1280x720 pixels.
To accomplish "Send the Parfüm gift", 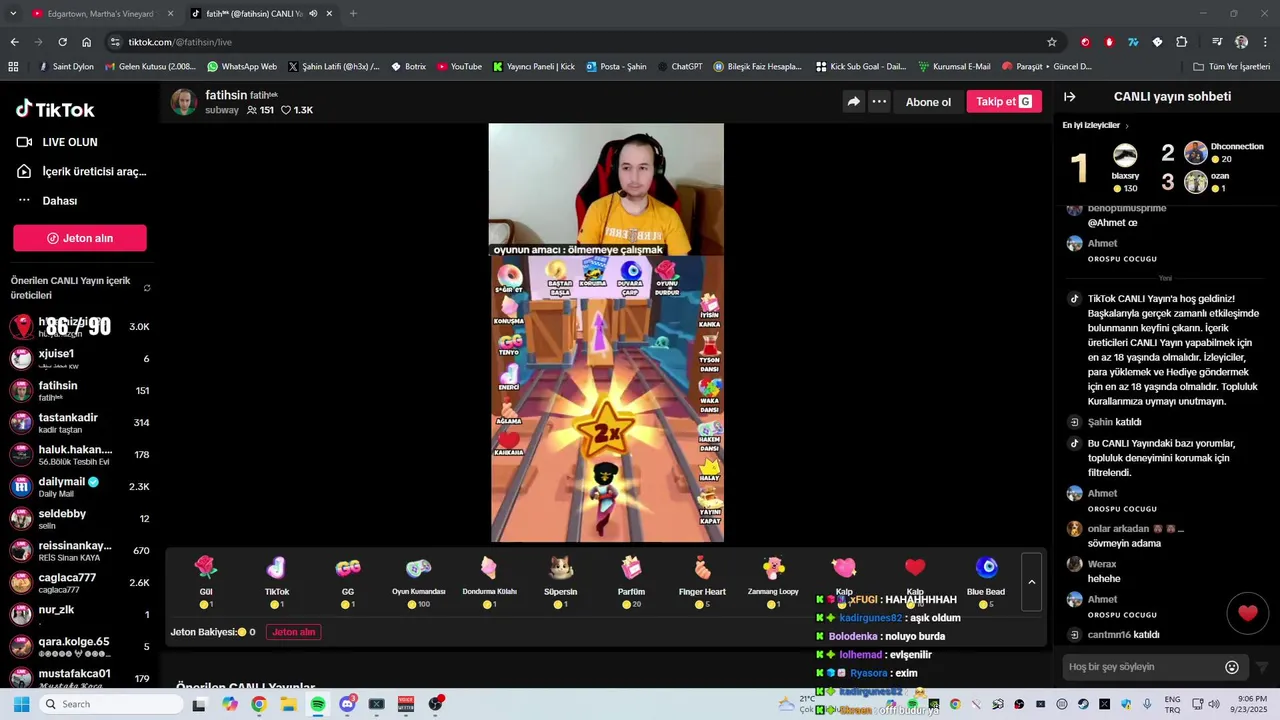I will [x=631, y=581].
